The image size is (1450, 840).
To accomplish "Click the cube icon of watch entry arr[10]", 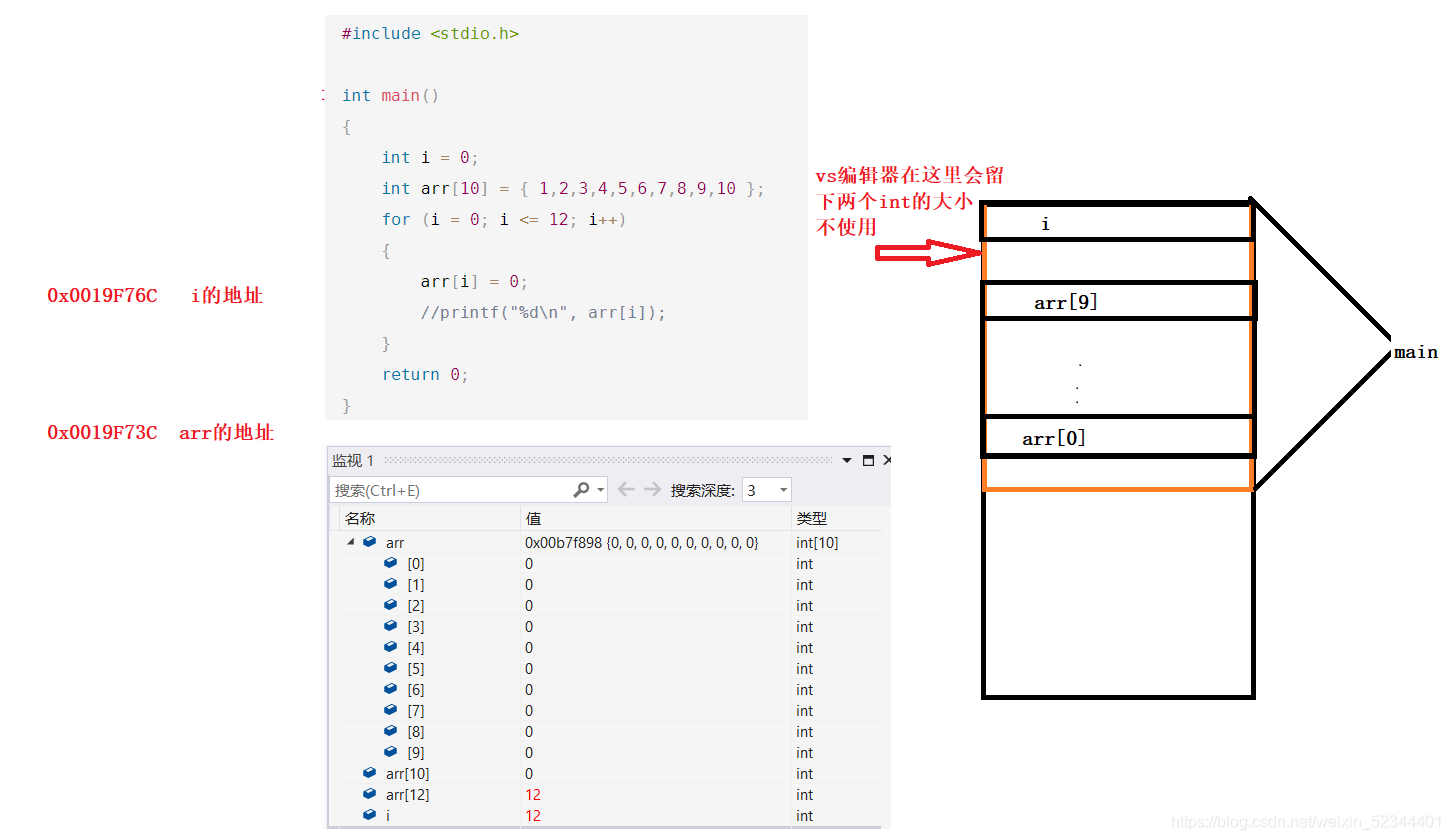I will click(370, 773).
